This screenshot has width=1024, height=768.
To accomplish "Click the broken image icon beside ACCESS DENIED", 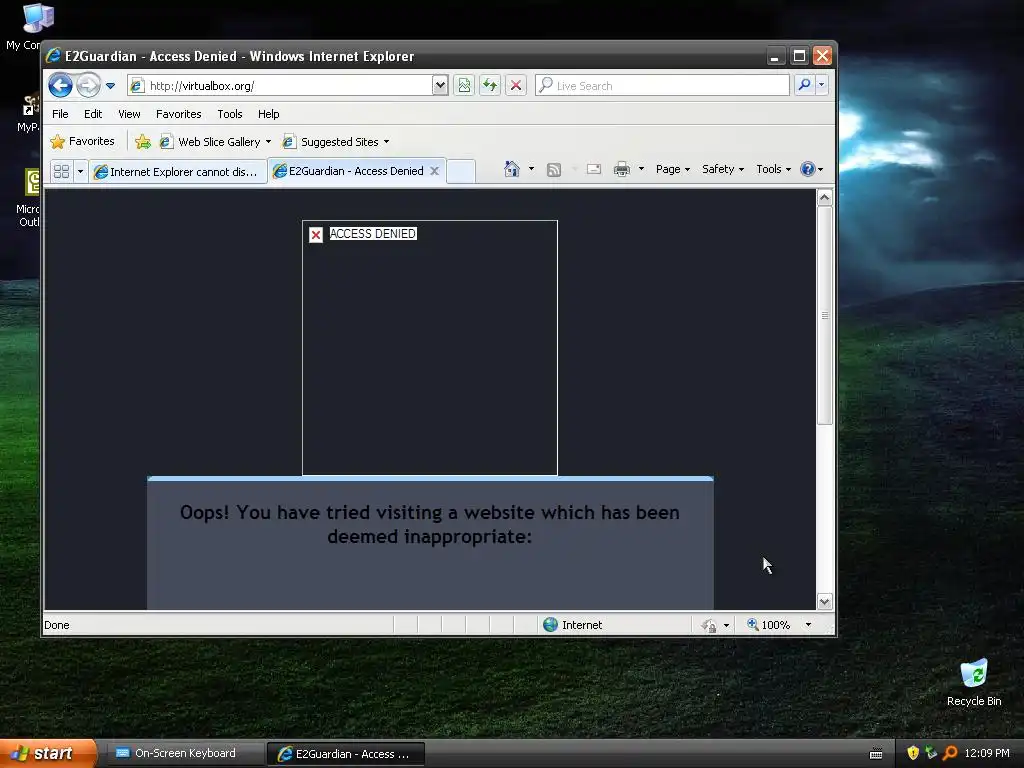I will coord(316,235).
